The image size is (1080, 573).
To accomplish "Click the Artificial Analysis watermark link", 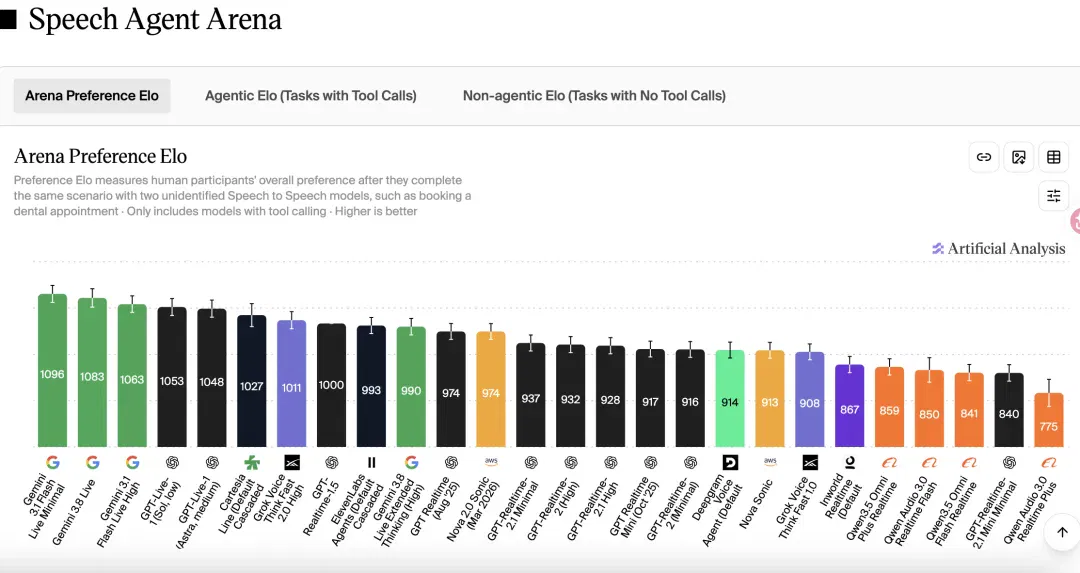I will (x=999, y=249).
